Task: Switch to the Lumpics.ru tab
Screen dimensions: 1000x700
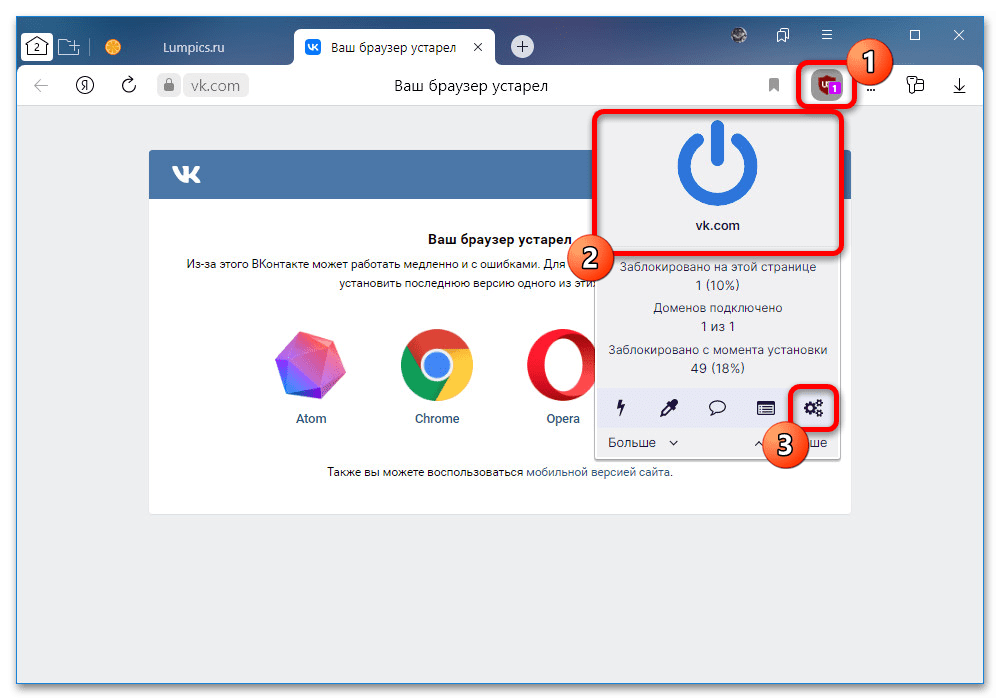Action: 193,47
